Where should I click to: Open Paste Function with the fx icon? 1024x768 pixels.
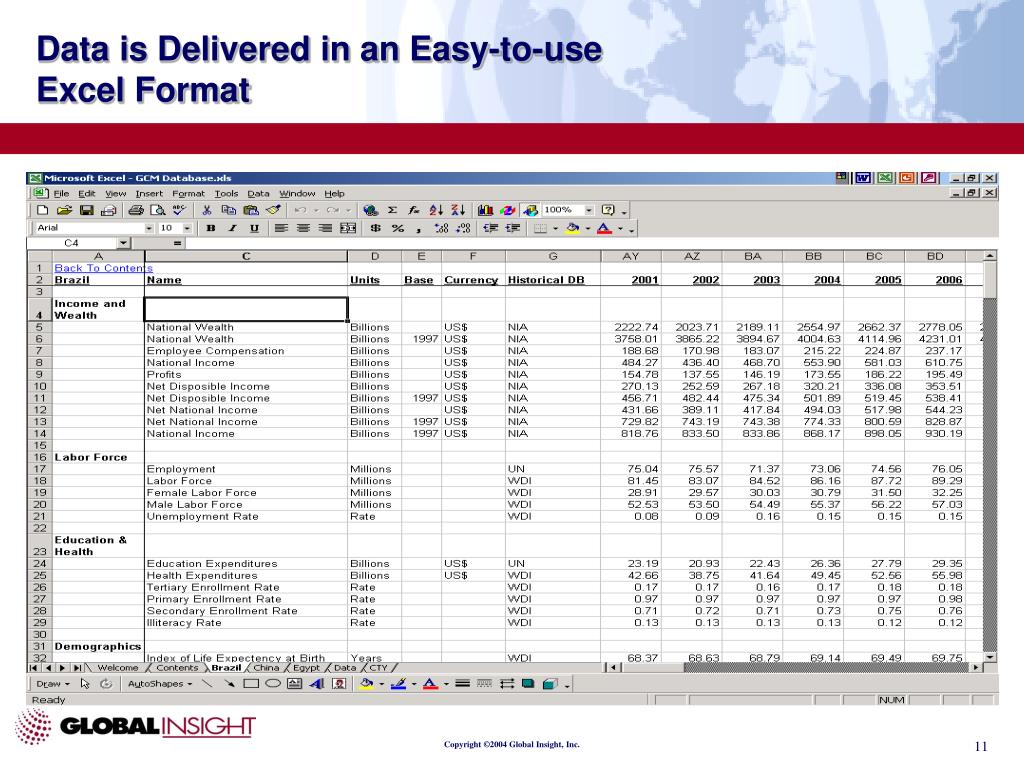(x=413, y=210)
